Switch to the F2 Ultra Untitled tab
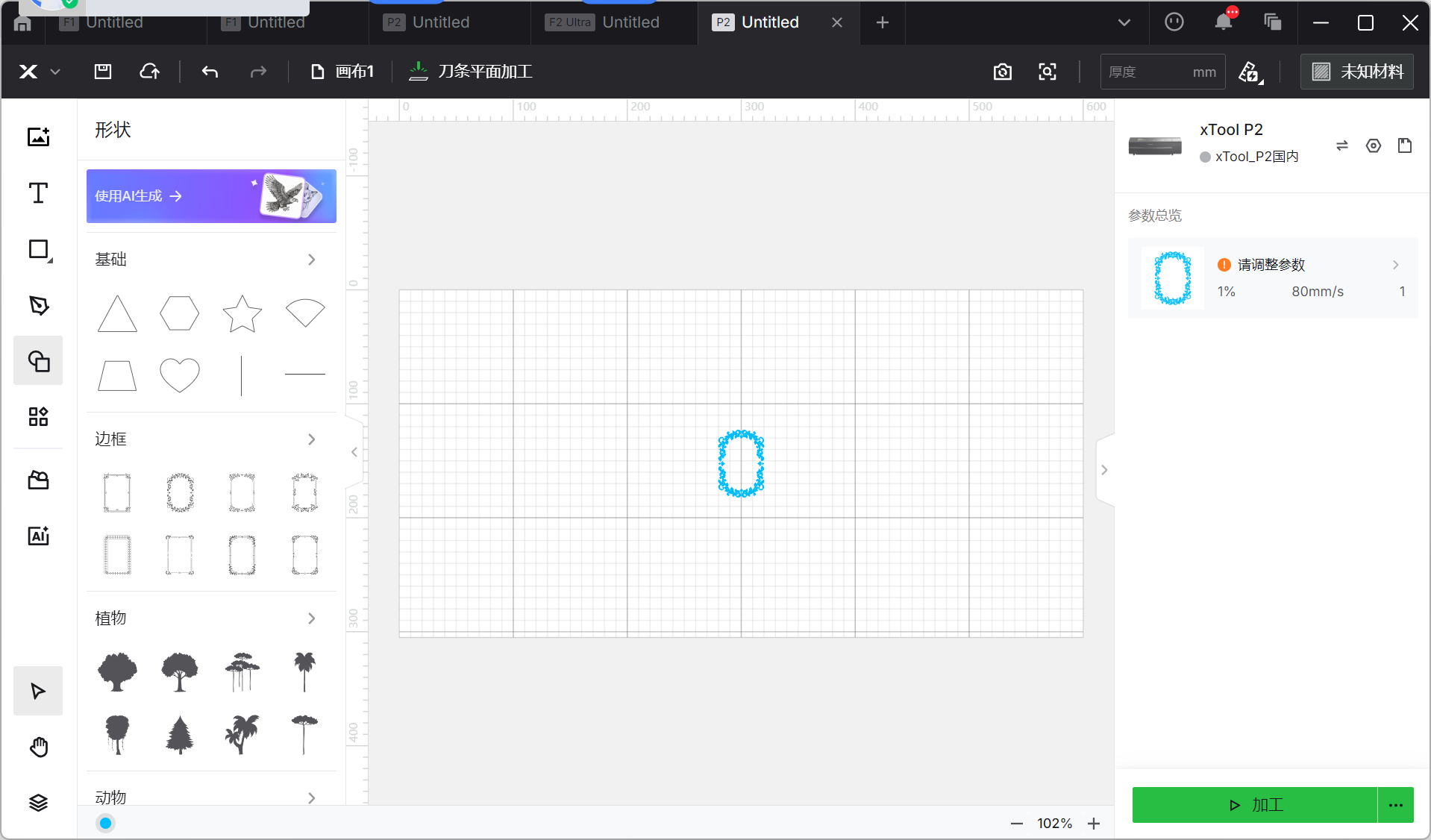The width and height of the screenshot is (1431, 840). [x=604, y=22]
